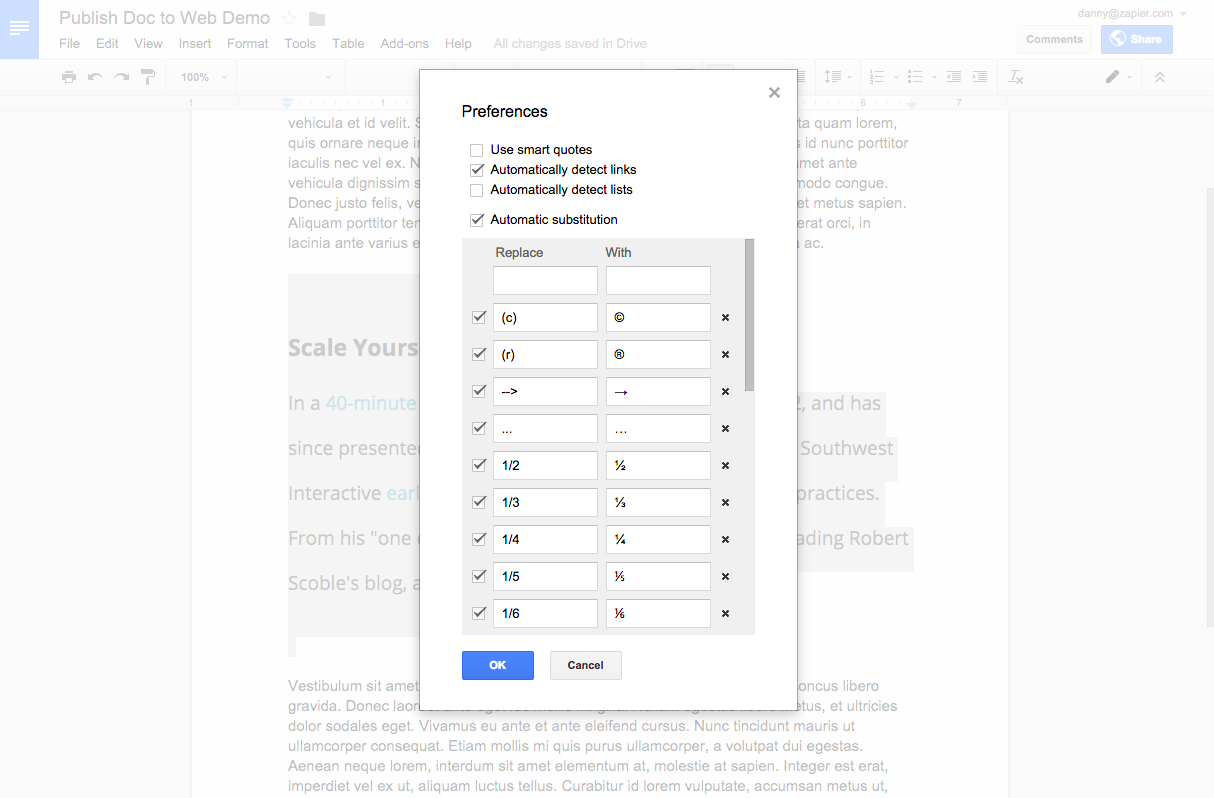Open the View menu

point(148,44)
